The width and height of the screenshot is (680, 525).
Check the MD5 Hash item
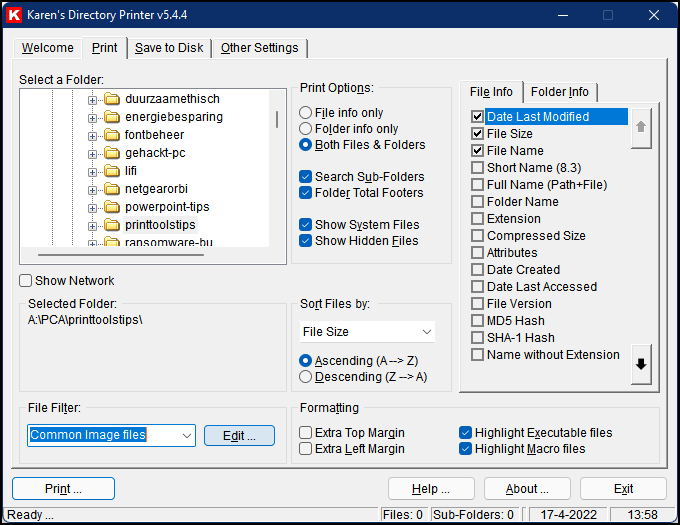point(477,321)
